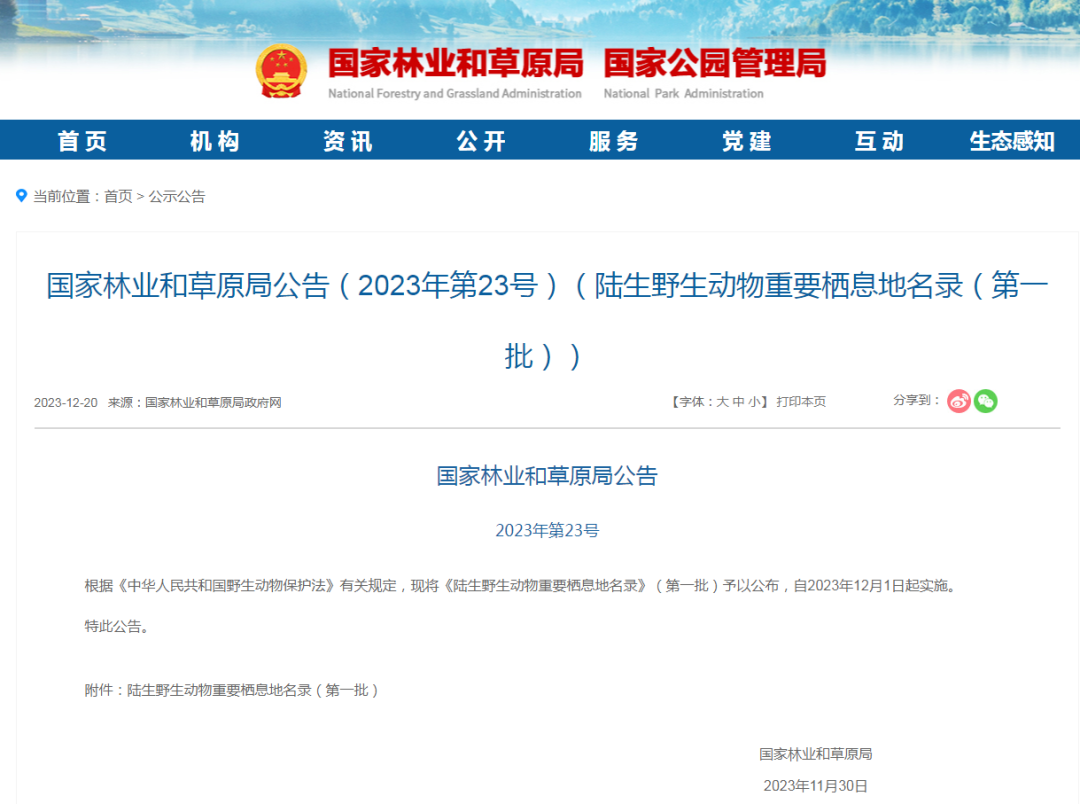The height and width of the screenshot is (804, 1080).
Task: Click source text 国家林业和草原局政府网
Action: [x=213, y=402]
